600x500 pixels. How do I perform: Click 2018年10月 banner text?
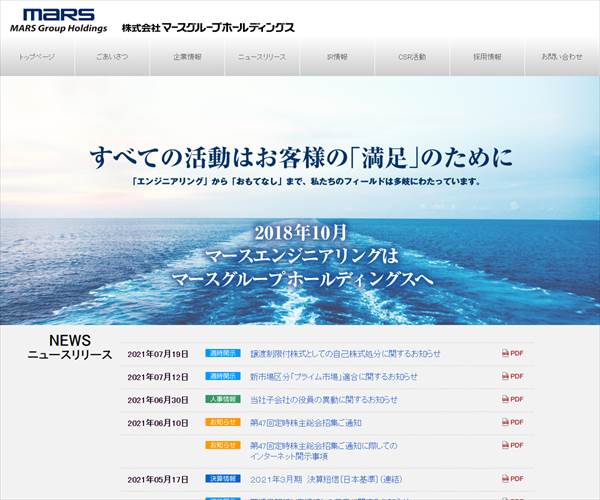(300, 233)
